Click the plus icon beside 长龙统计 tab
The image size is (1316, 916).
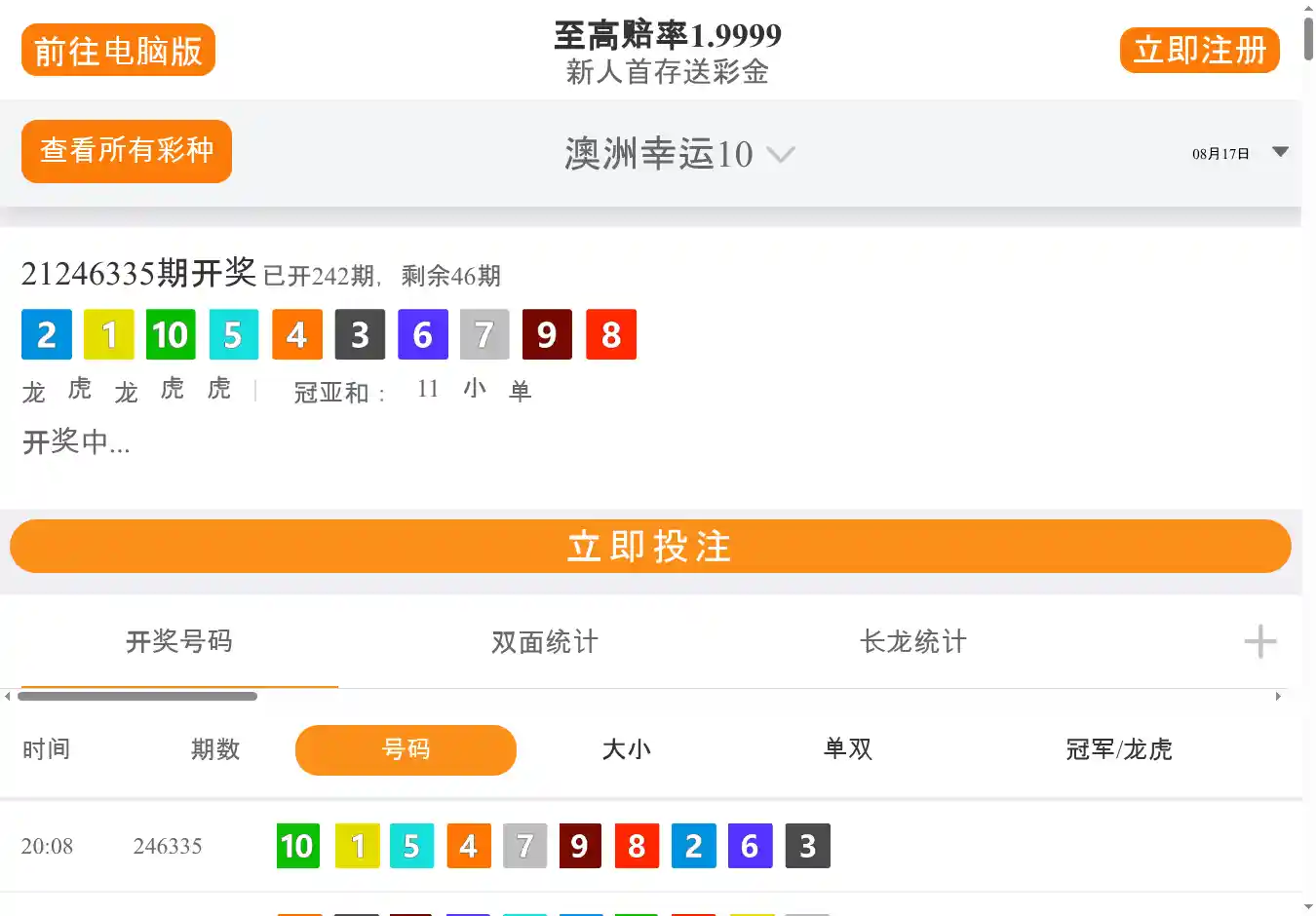(1259, 641)
